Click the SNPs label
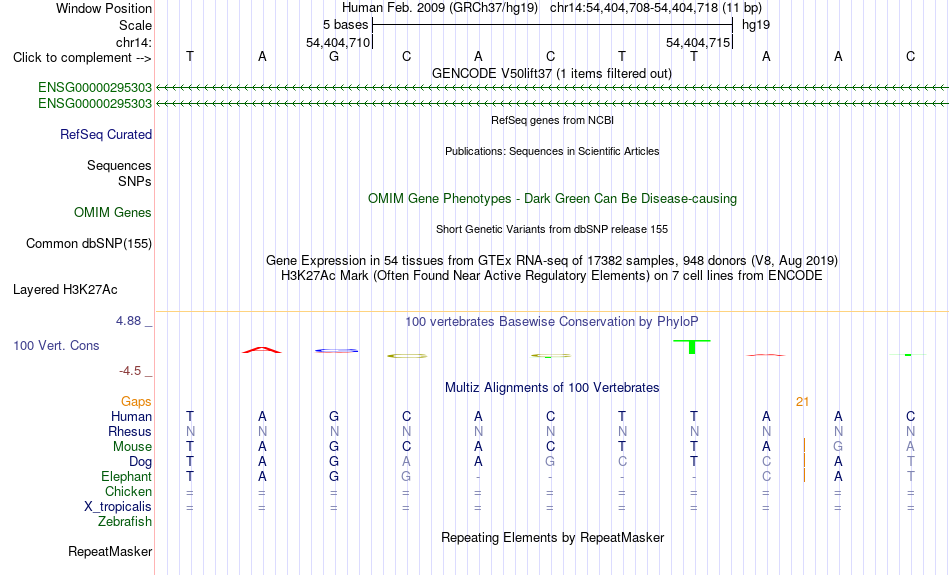This screenshot has width=950, height=575. 135,181
